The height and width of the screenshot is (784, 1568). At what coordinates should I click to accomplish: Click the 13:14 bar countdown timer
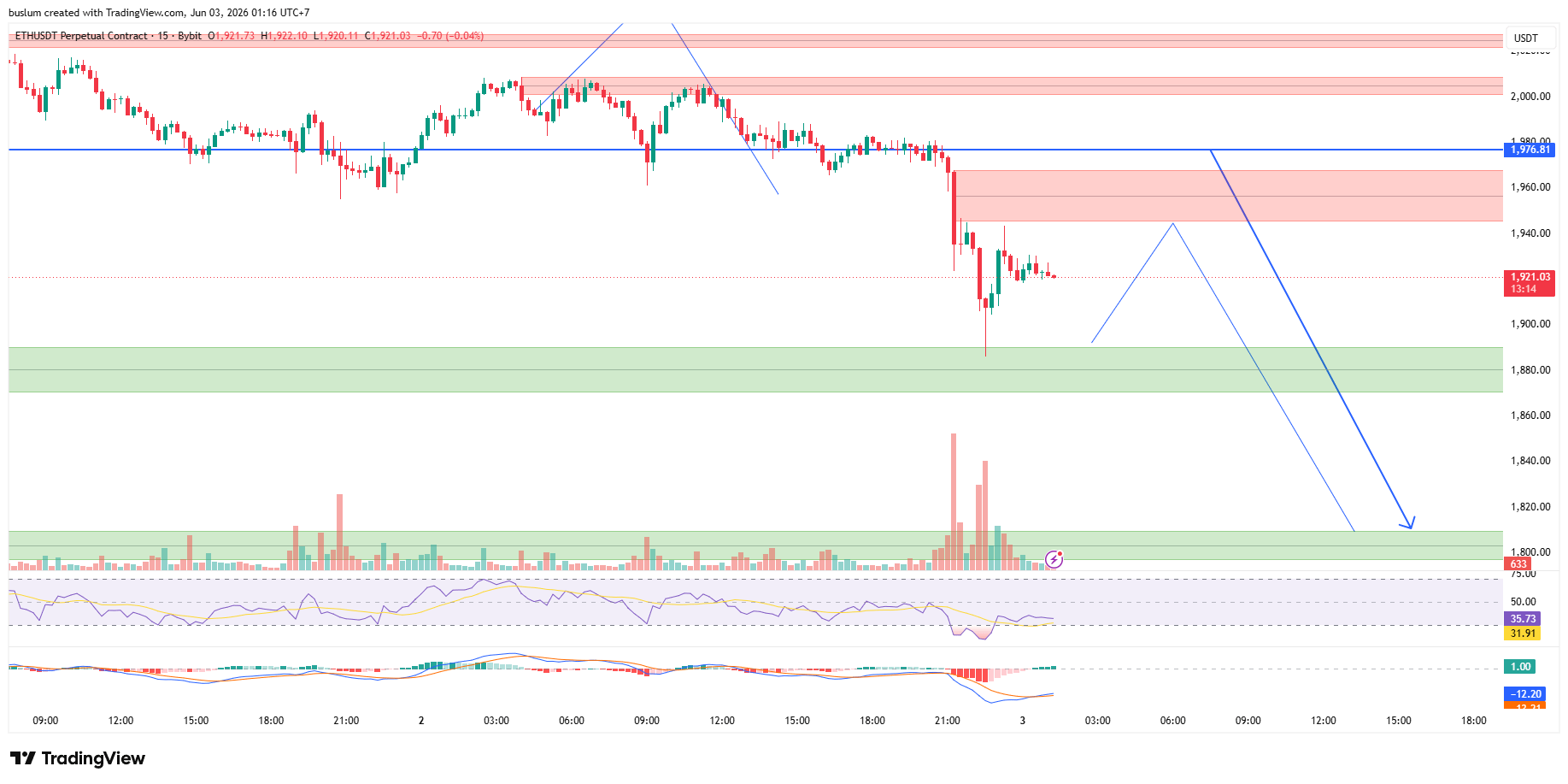1524,289
